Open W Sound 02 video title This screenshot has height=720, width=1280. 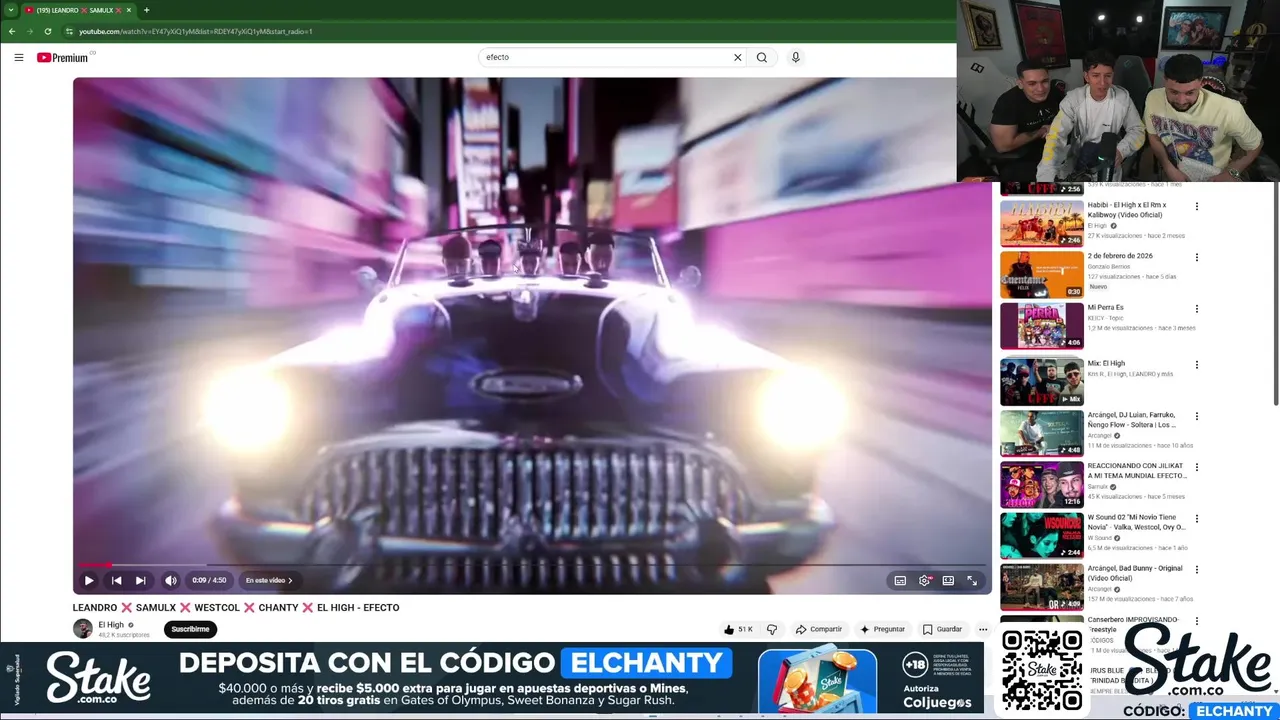coord(1137,522)
